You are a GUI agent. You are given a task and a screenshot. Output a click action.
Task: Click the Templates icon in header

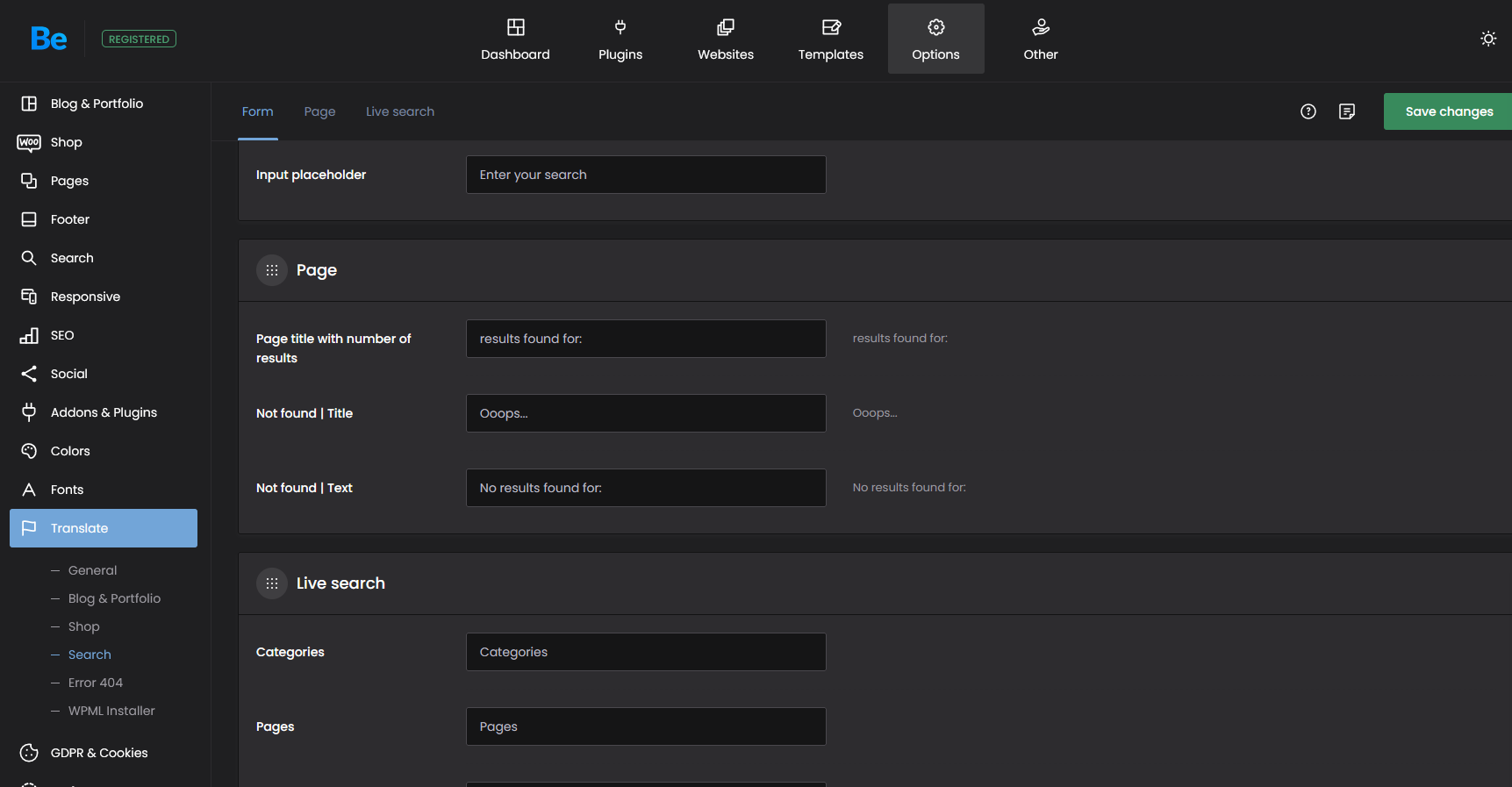point(831,27)
